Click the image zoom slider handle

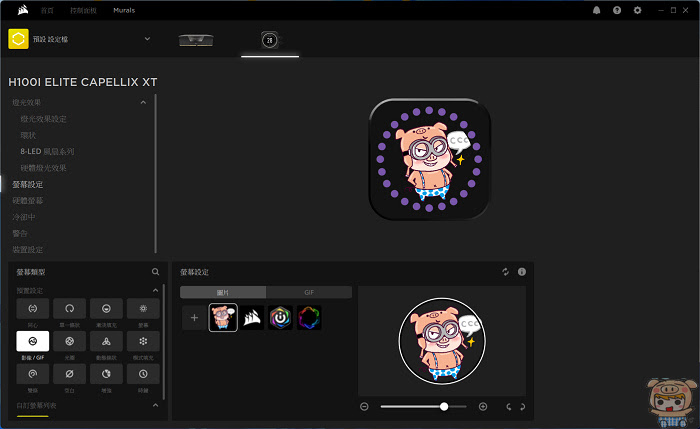point(444,407)
